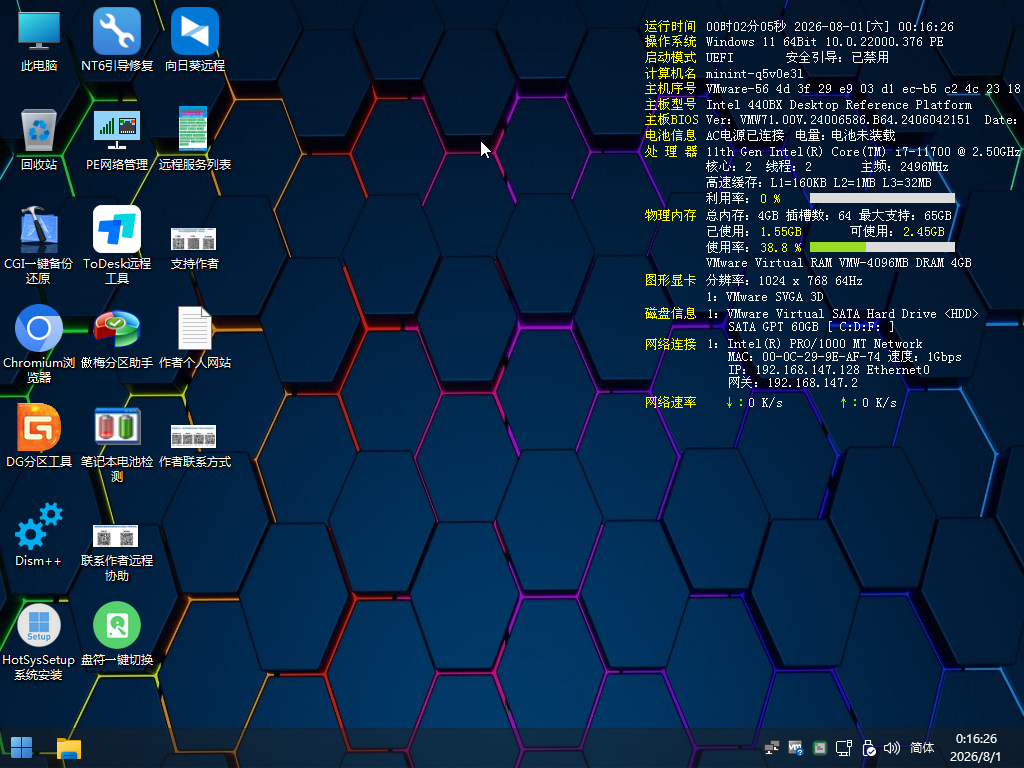This screenshot has width=1024, height=768.
Task: Open the 回收站 recycle bin
Action: click(39, 138)
